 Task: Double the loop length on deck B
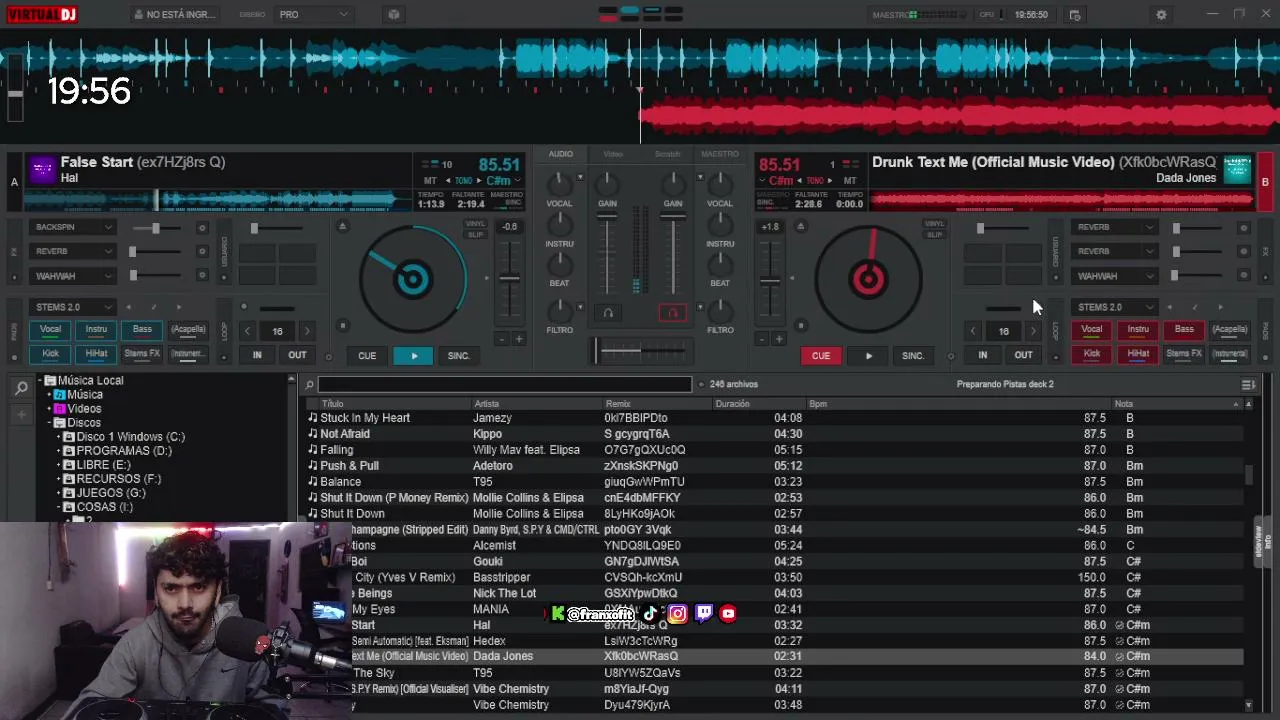point(1033,331)
